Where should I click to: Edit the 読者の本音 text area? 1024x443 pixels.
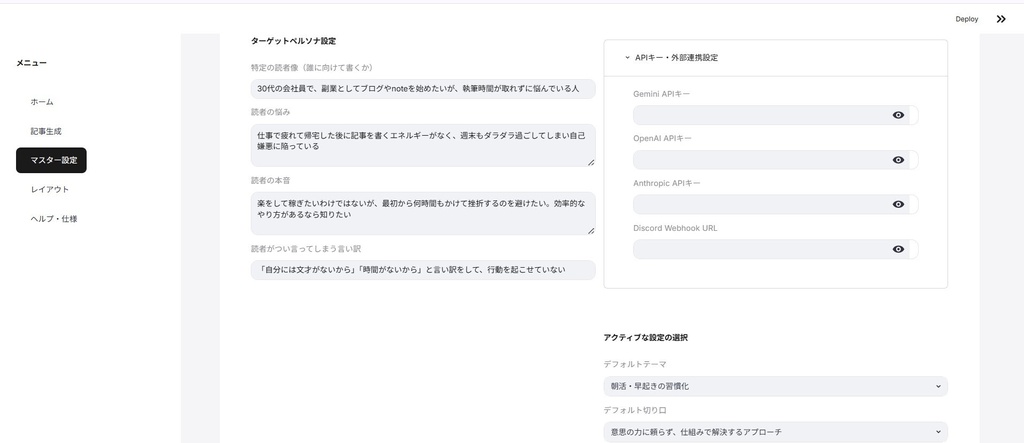[423, 213]
